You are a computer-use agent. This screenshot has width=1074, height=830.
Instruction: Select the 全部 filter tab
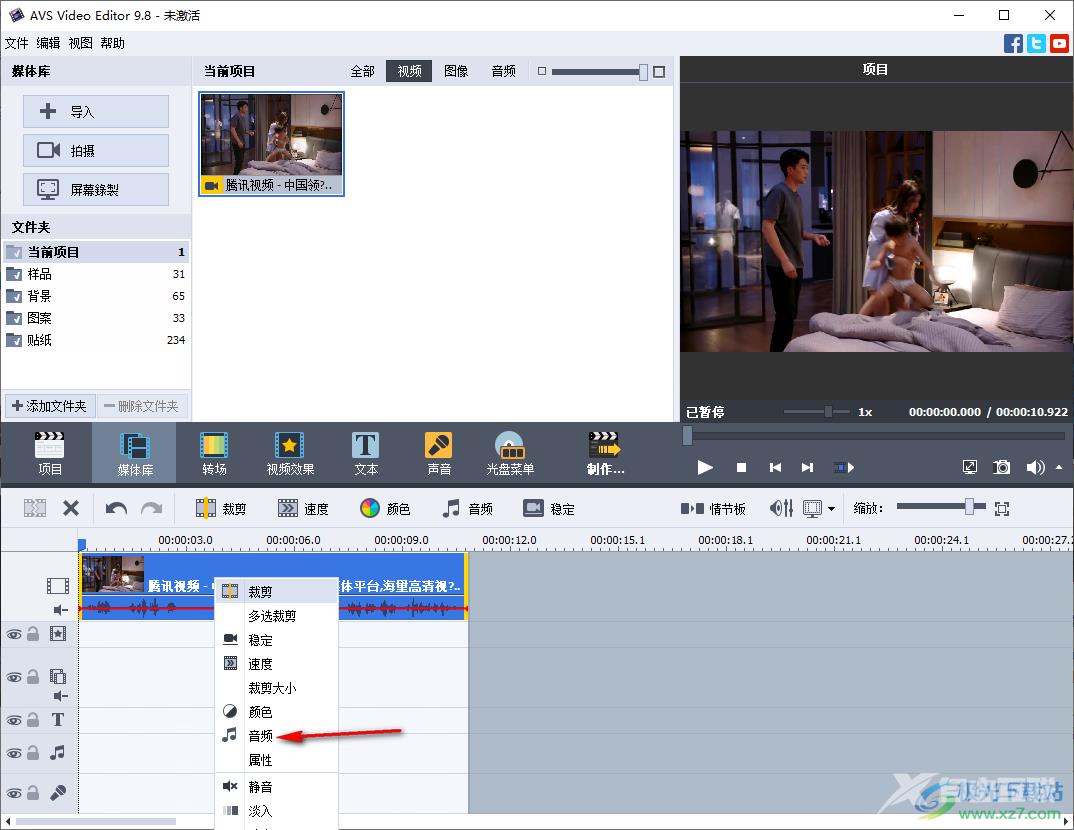tap(362, 71)
